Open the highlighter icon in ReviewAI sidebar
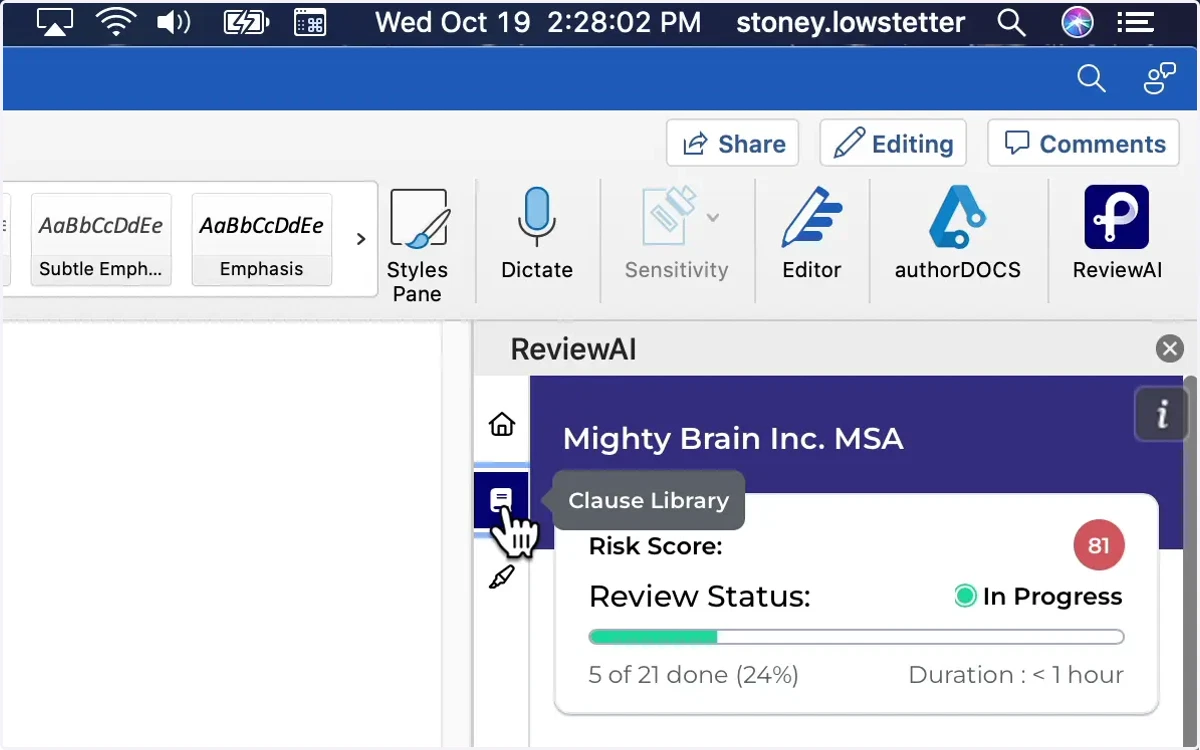The width and height of the screenshot is (1200, 750). pyautogui.click(x=502, y=577)
